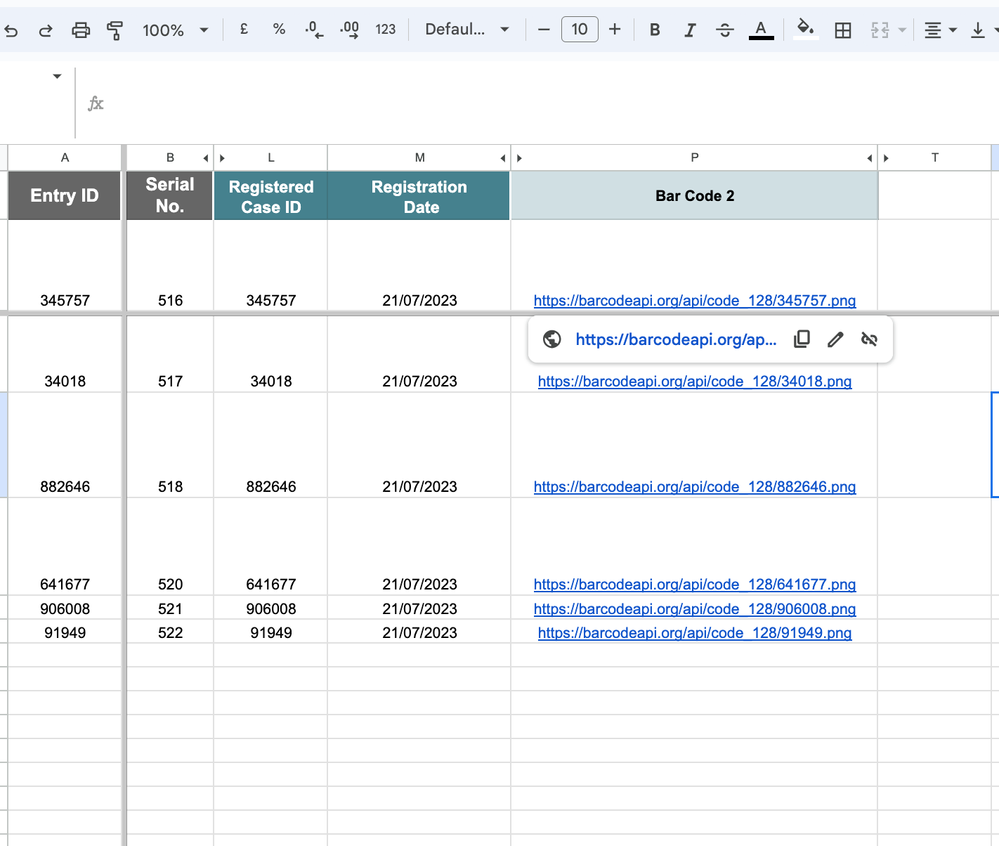Open the text color picker

761,30
